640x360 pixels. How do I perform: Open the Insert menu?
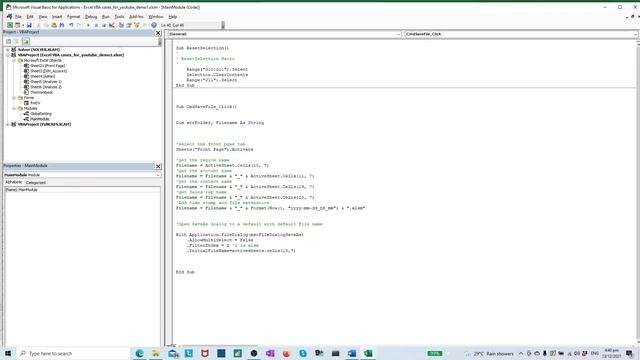[57, 17]
